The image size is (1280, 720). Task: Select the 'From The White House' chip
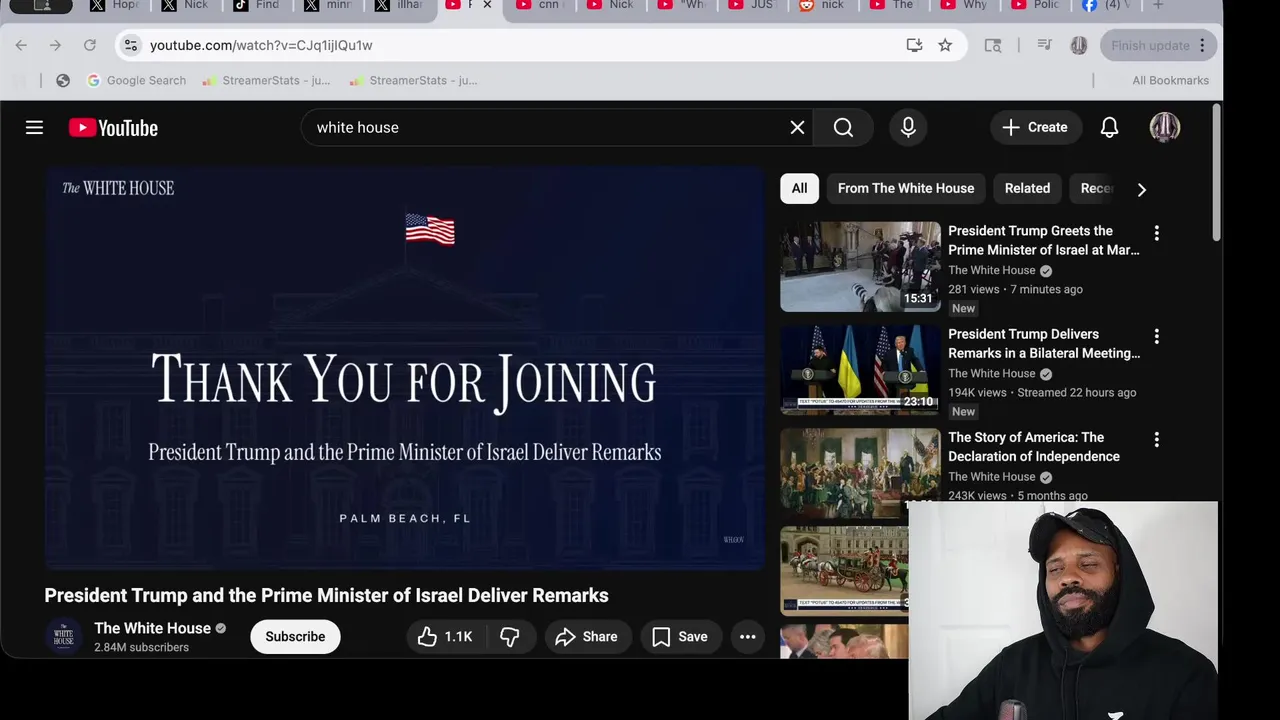click(x=905, y=188)
